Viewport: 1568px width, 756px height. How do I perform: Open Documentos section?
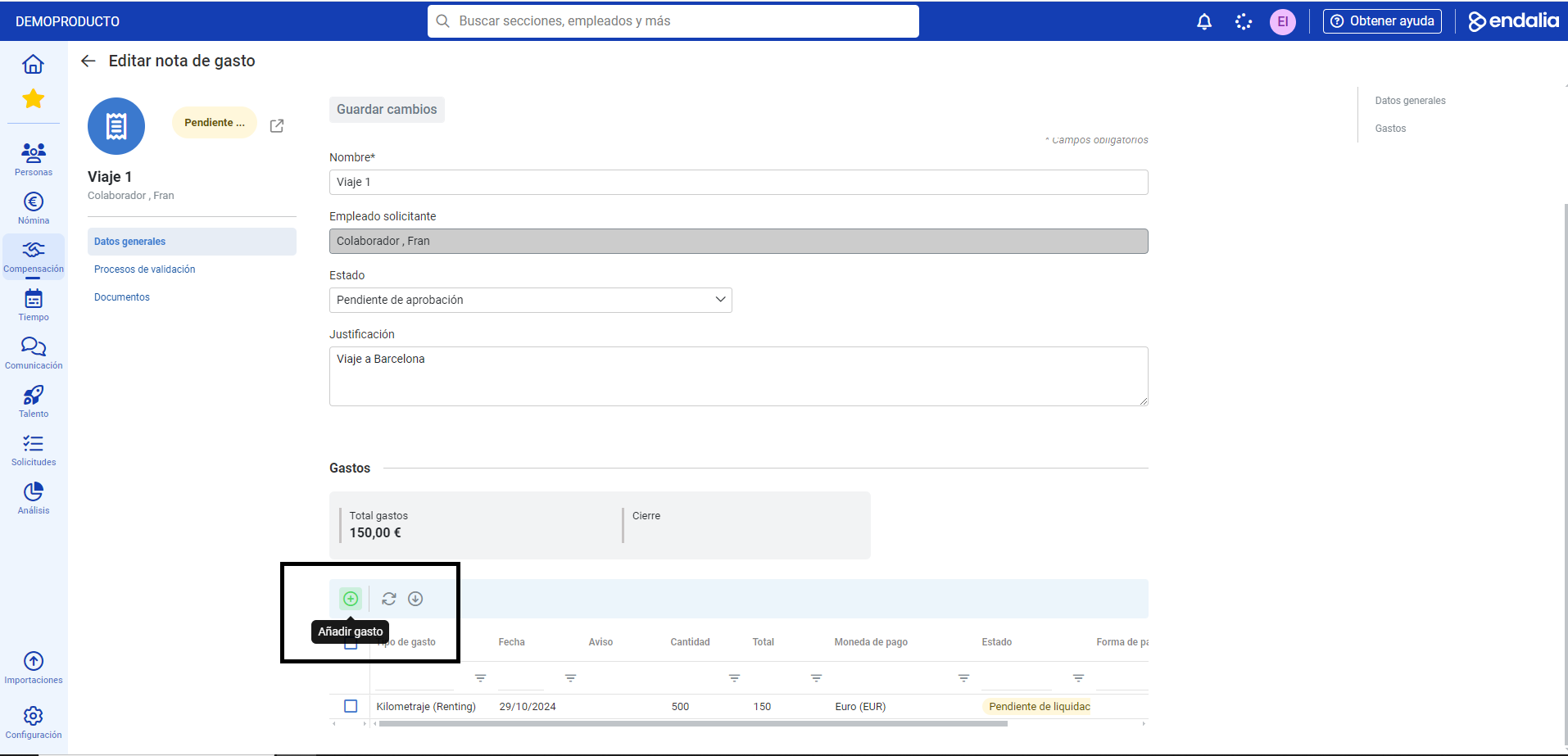[x=122, y=297]
